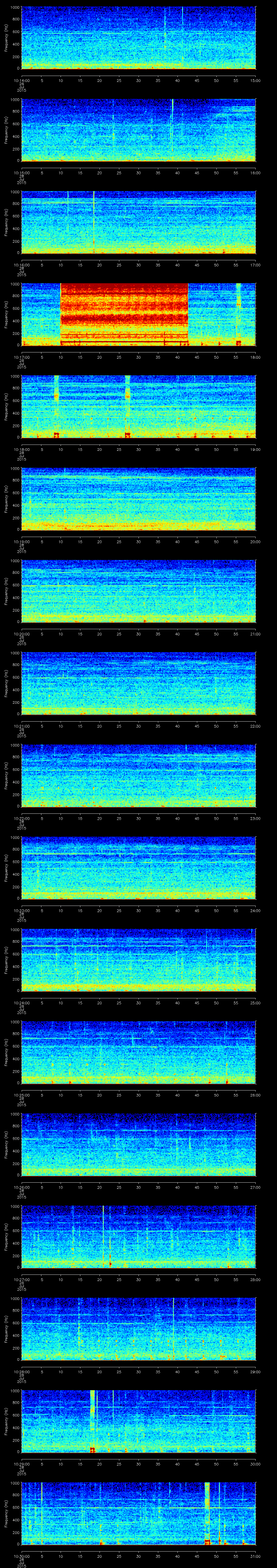Open the 10:20 spectrogram panel
Viewport: 277px width, 1568px height.
click(138, 591)
